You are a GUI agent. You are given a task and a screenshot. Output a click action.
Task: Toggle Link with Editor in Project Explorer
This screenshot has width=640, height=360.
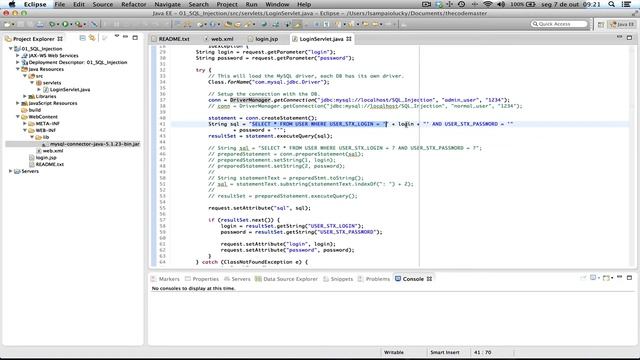pos(93,38)
